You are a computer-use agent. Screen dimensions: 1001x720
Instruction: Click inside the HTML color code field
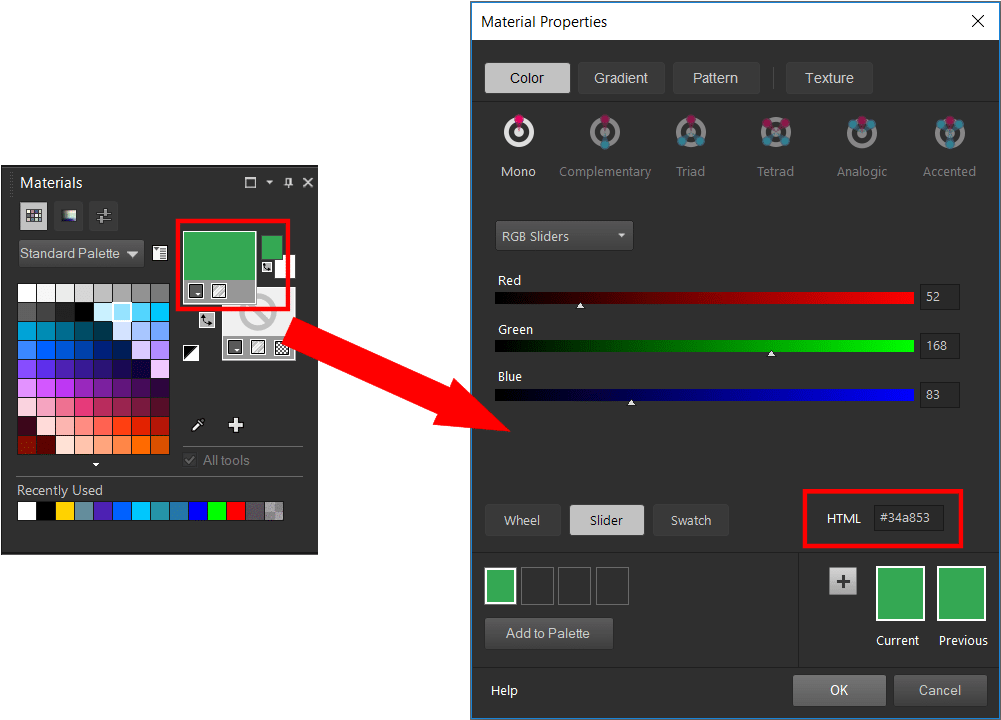point(909,518)
